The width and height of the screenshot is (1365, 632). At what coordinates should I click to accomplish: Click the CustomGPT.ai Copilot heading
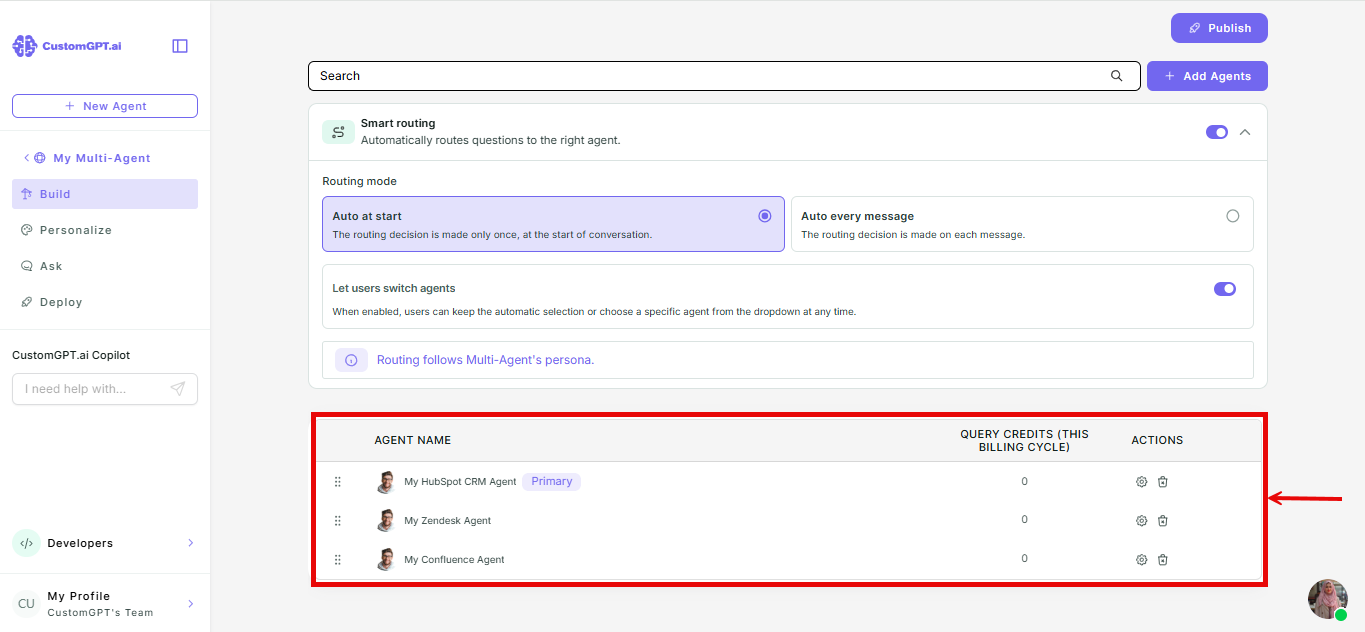[x=71, y=355]
